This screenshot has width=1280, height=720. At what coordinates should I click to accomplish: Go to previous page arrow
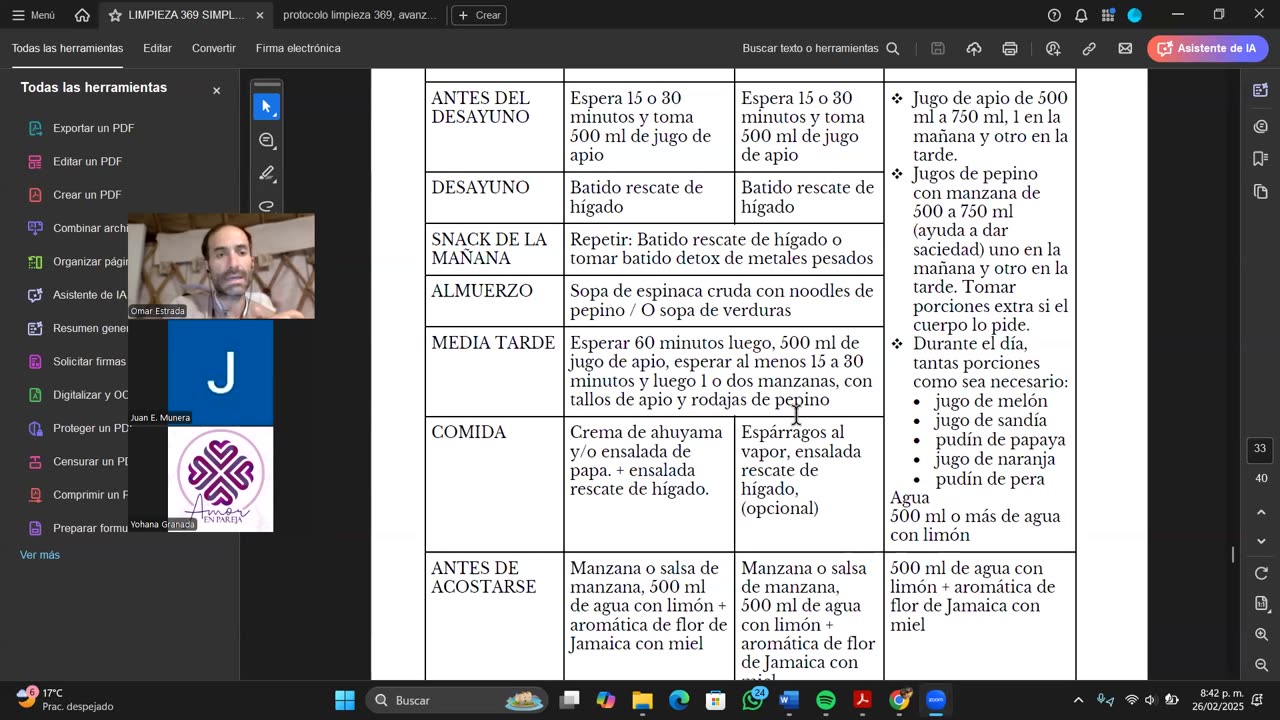pos(1261,512)
